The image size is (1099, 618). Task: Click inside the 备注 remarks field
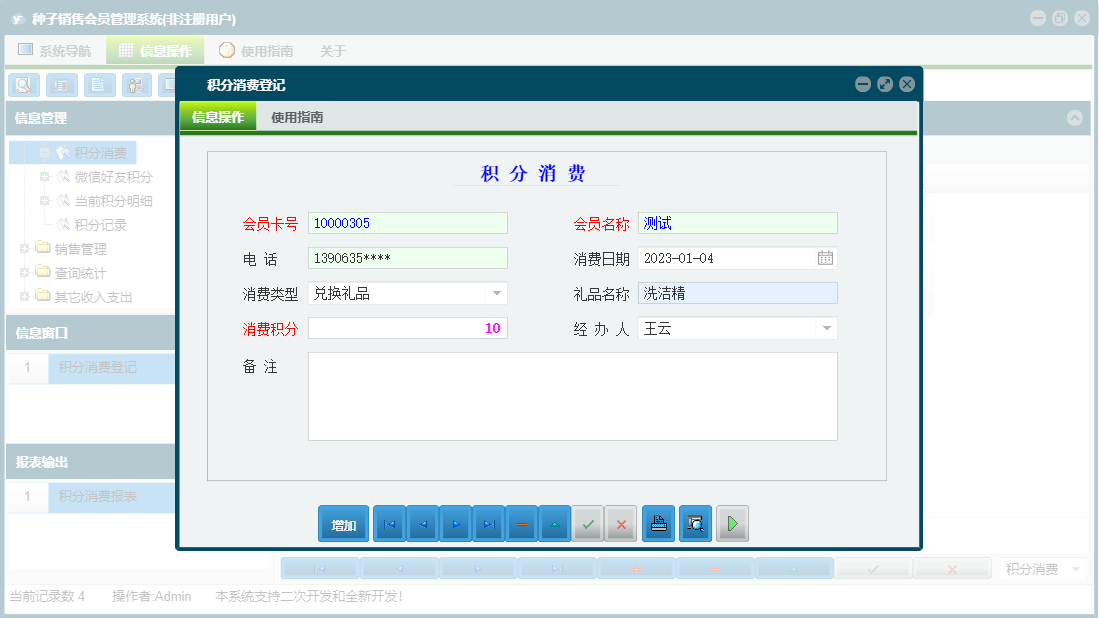pyautogui.click(x=575, y=395)
